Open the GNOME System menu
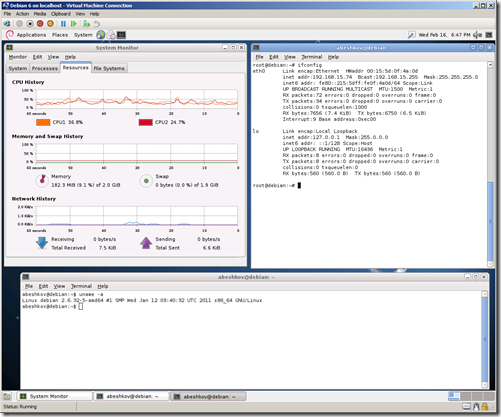 (x=83, y=35)
